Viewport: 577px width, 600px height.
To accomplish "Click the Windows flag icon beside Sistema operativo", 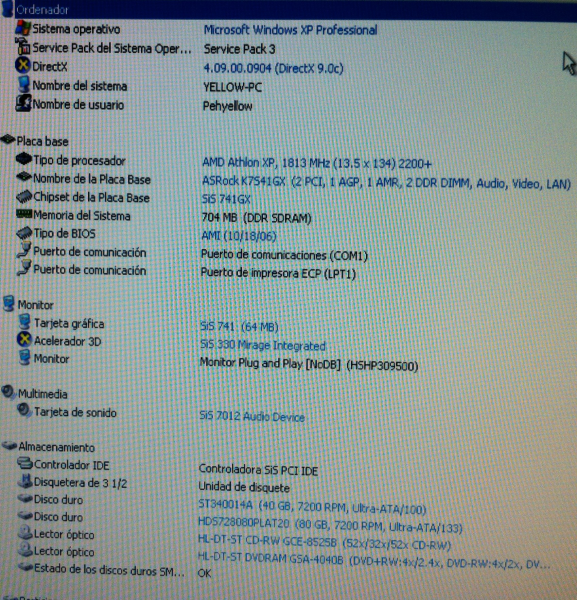I will [23, 28].
